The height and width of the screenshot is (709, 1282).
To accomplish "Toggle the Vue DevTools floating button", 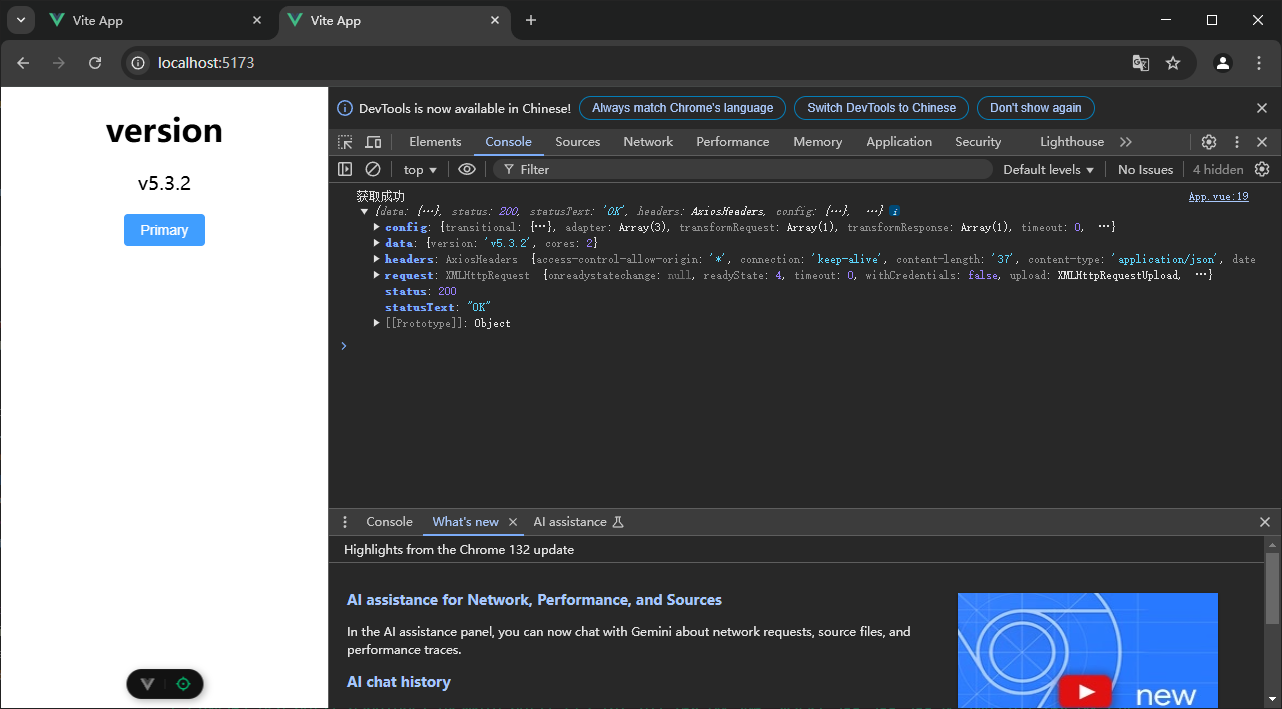I will coord(148,684).
